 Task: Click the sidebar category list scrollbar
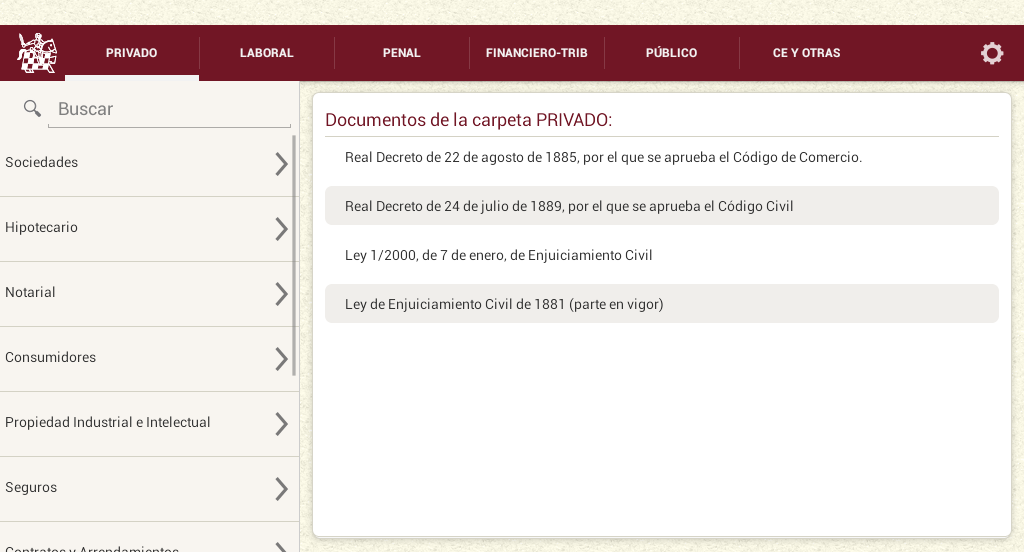[x=294, y=255]
